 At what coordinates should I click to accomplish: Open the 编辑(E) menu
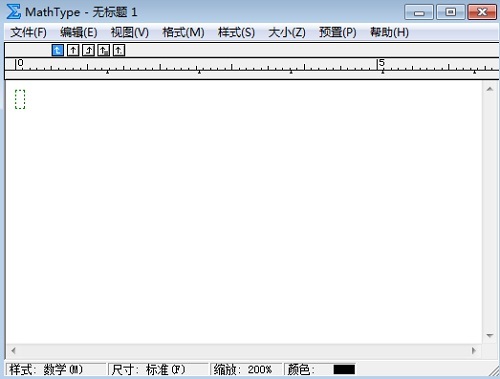point(79,32)
